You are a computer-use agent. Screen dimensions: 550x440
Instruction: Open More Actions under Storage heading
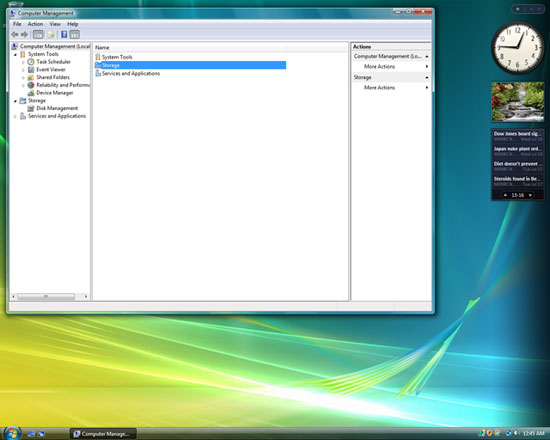(380, 87)
